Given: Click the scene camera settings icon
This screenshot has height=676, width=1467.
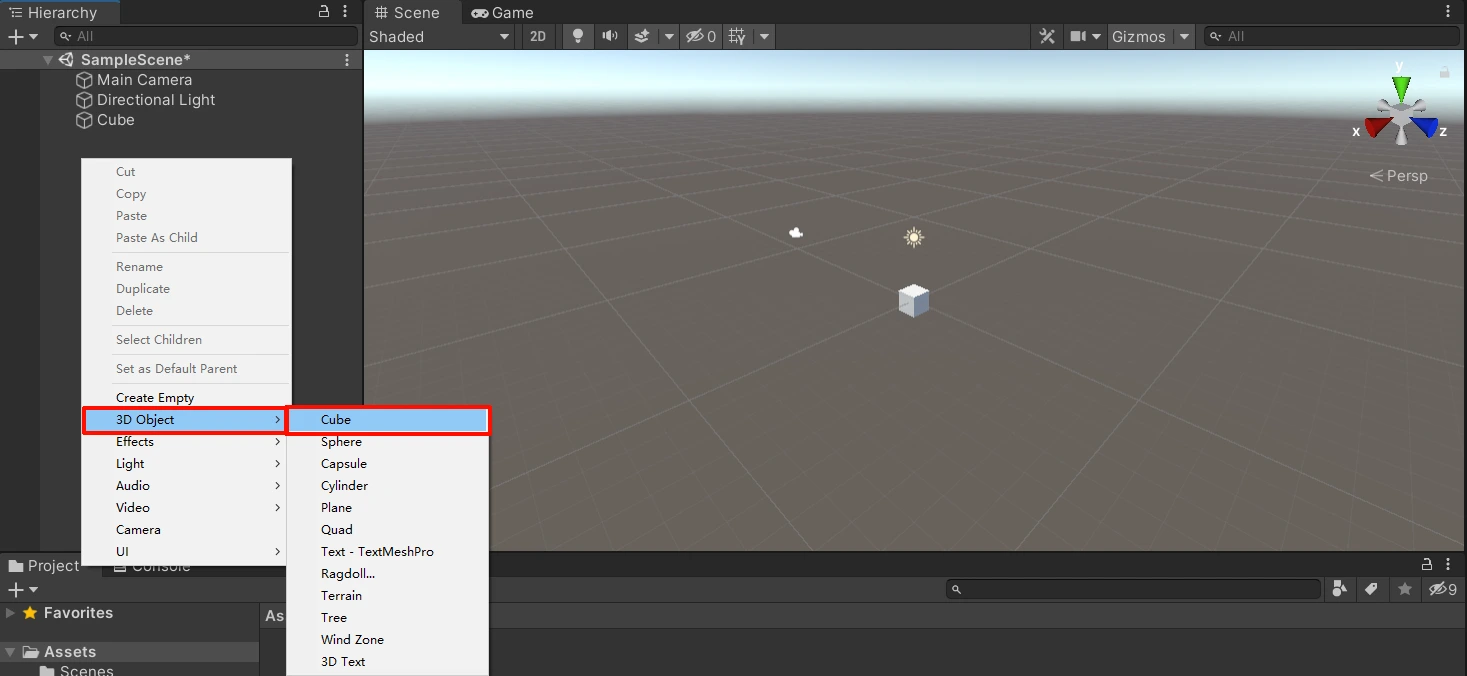Looking at the screenshot, I should point(1078,36).
